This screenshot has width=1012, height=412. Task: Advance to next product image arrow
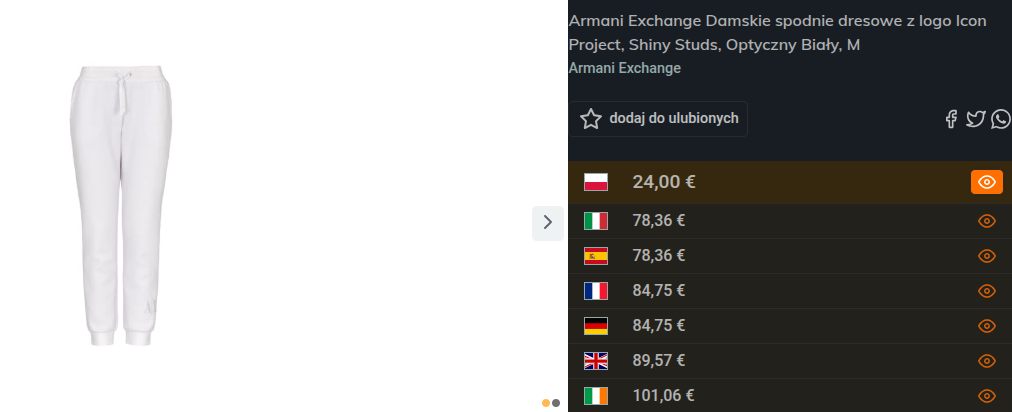click(547, 222)
